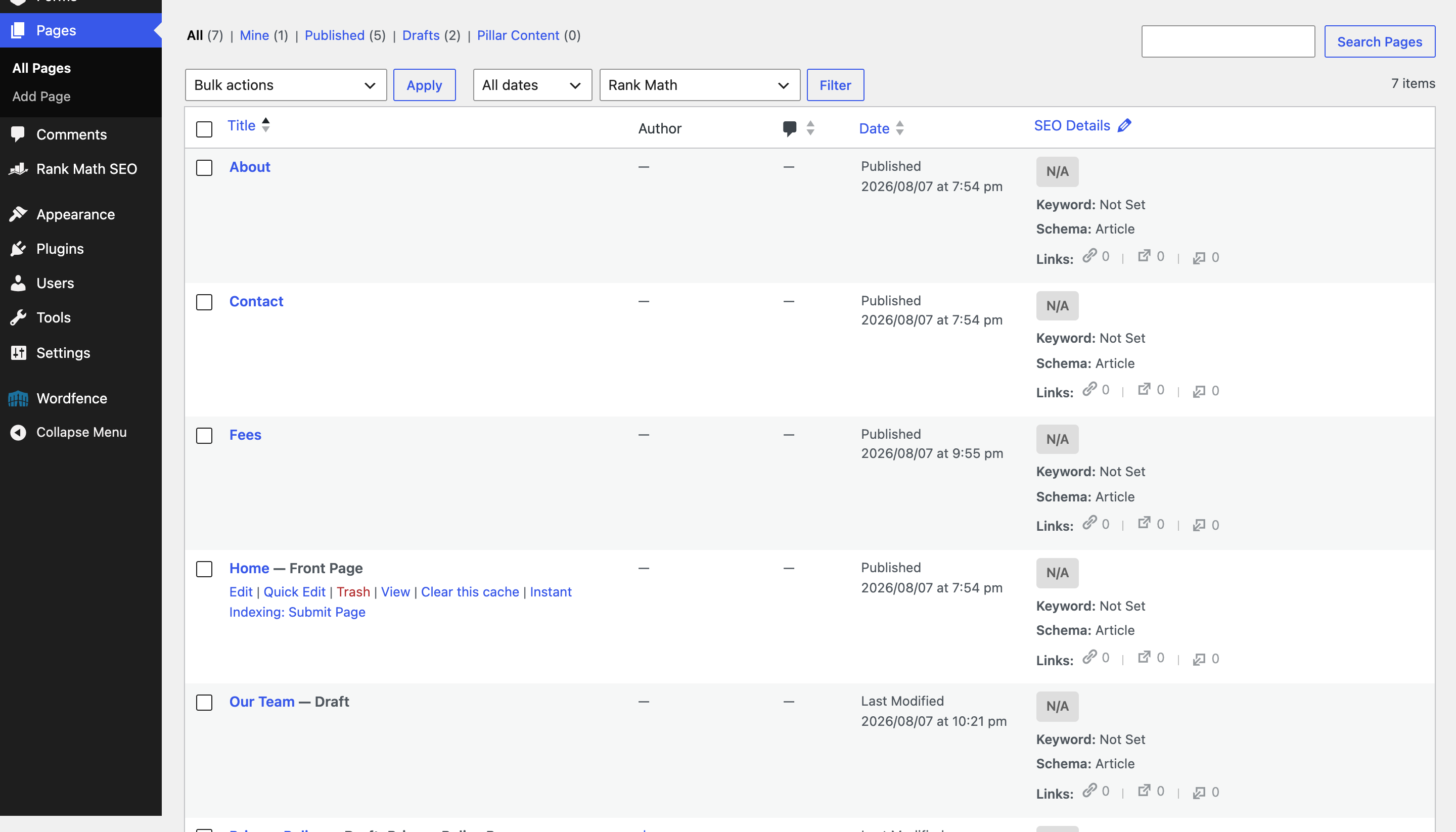Click the Search Pages button
The width and height of the screenshot is (1456, 832).
(1380, 42)
